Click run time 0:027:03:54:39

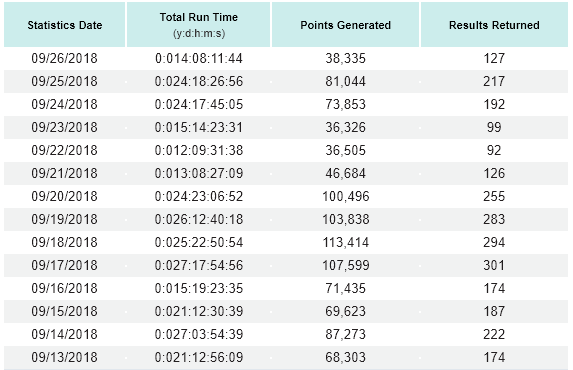199,335
